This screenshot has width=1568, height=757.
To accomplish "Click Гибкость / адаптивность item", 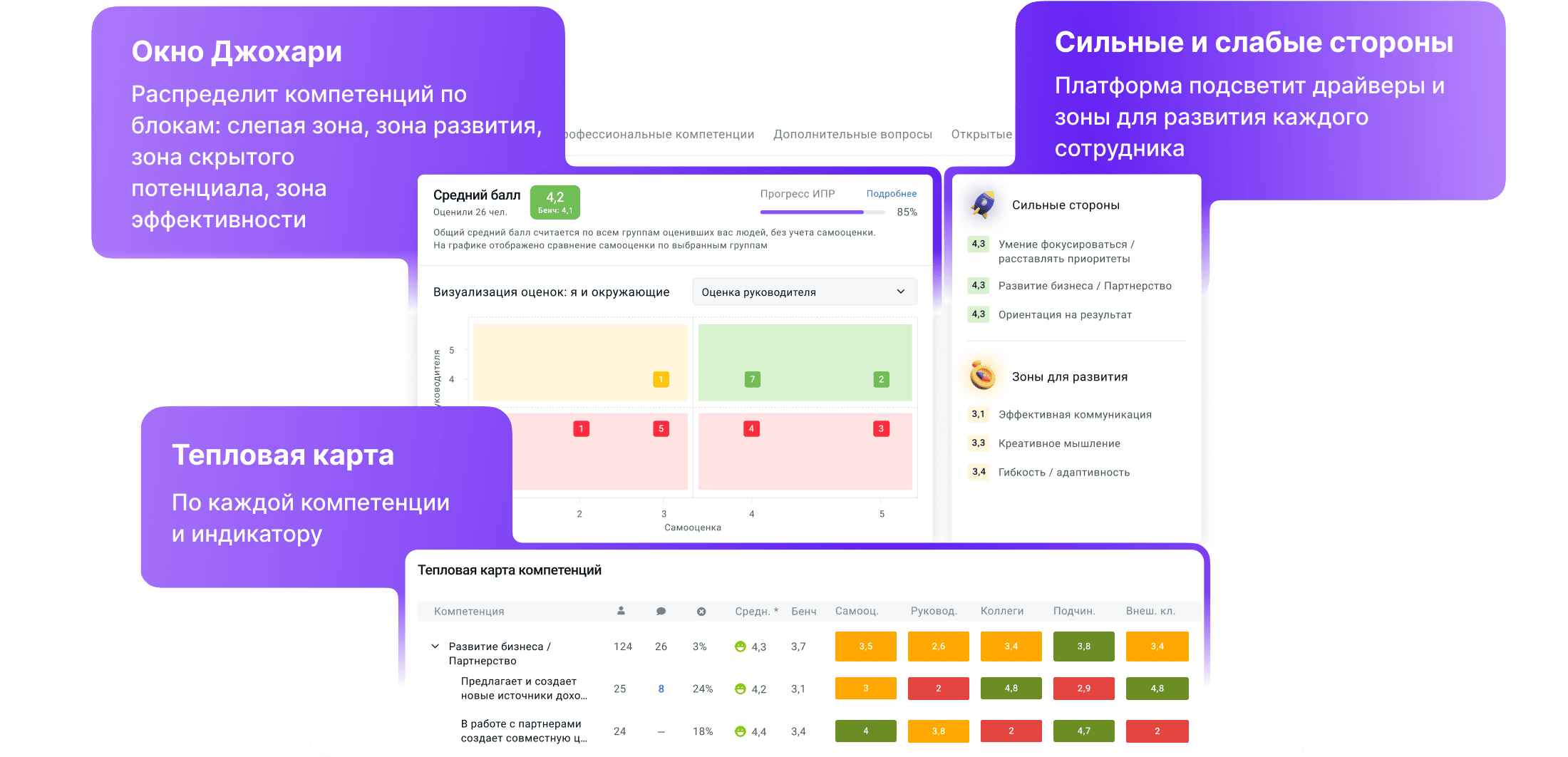I will [x=1064, y=473].
